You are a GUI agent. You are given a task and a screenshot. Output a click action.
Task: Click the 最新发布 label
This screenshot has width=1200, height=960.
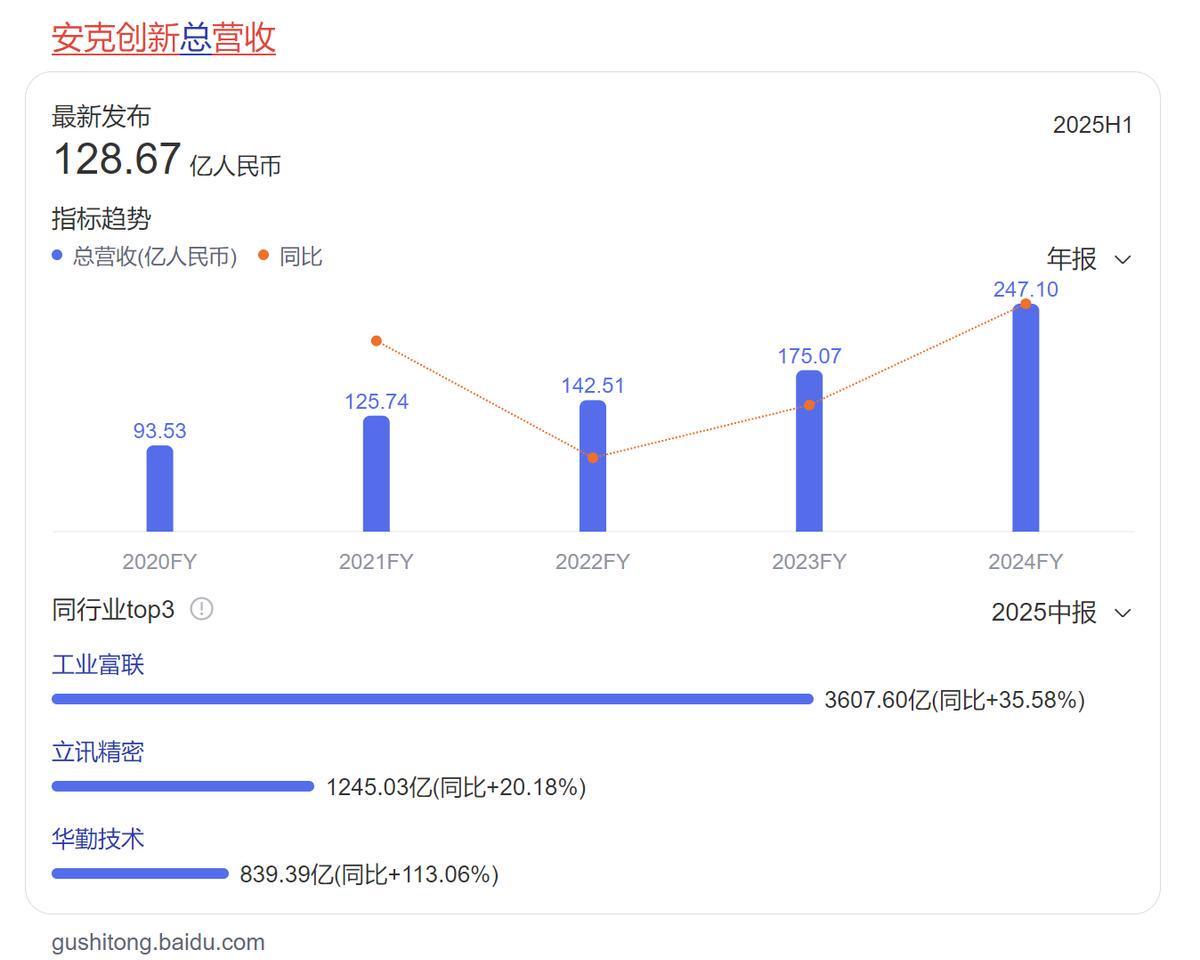coord(101,117)
